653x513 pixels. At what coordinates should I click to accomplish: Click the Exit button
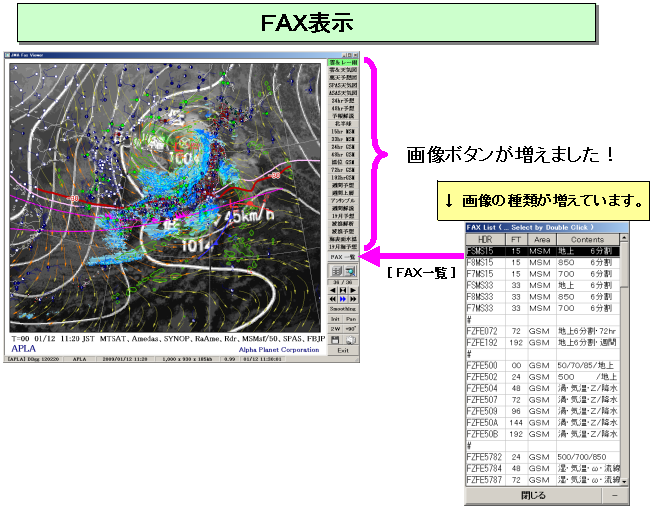pos(343,350)
